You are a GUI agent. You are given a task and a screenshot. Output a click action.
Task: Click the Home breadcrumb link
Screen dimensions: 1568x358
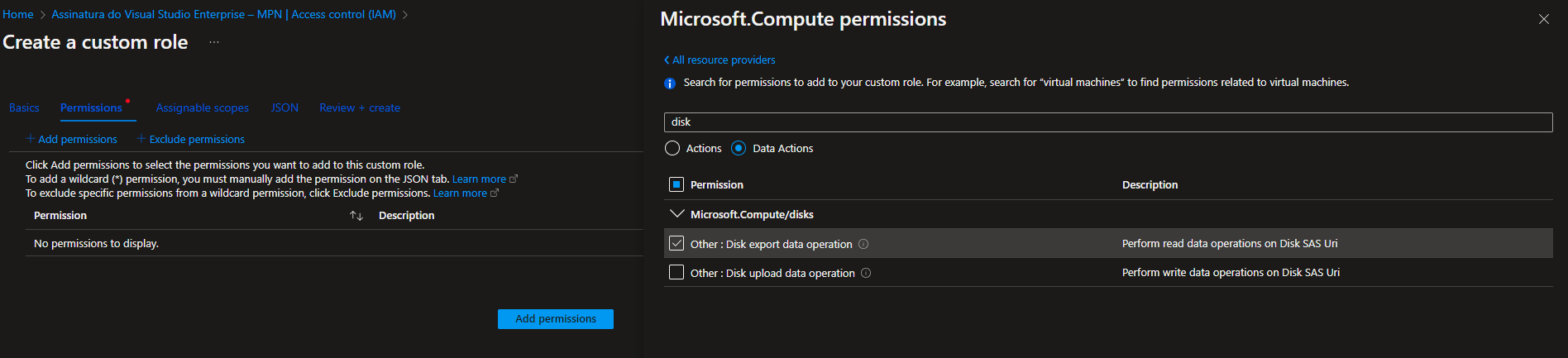point(18,14)
